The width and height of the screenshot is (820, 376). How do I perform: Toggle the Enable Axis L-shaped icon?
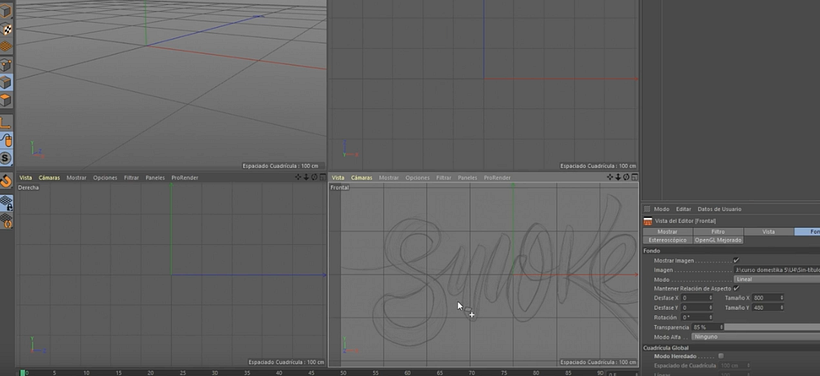coord(6,122)
